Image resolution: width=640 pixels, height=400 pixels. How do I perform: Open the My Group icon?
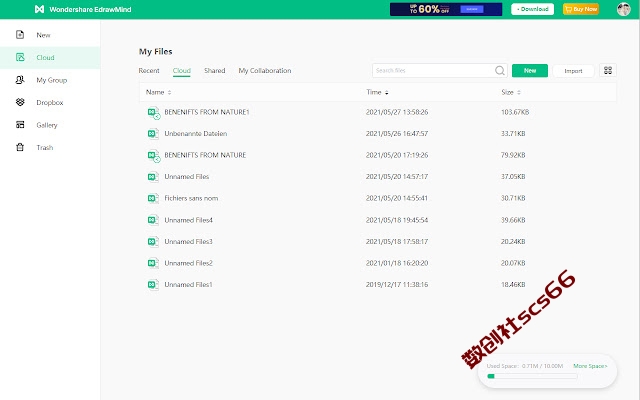(x=20, y=80)
